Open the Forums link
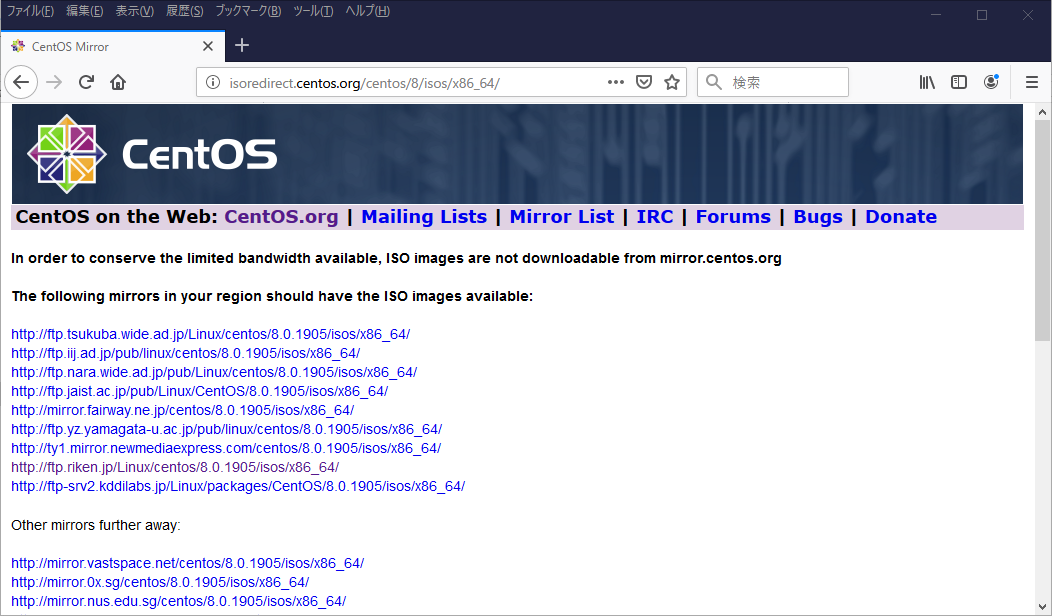 click(733, 217)
